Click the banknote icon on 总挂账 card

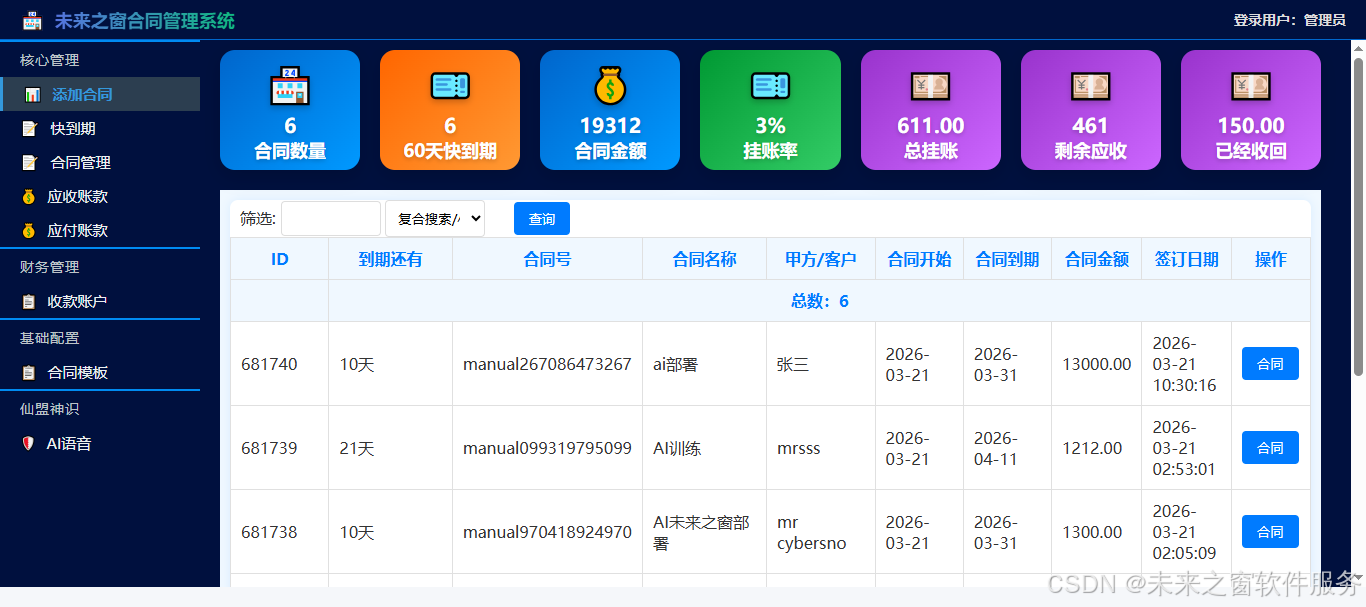[931, 86]
